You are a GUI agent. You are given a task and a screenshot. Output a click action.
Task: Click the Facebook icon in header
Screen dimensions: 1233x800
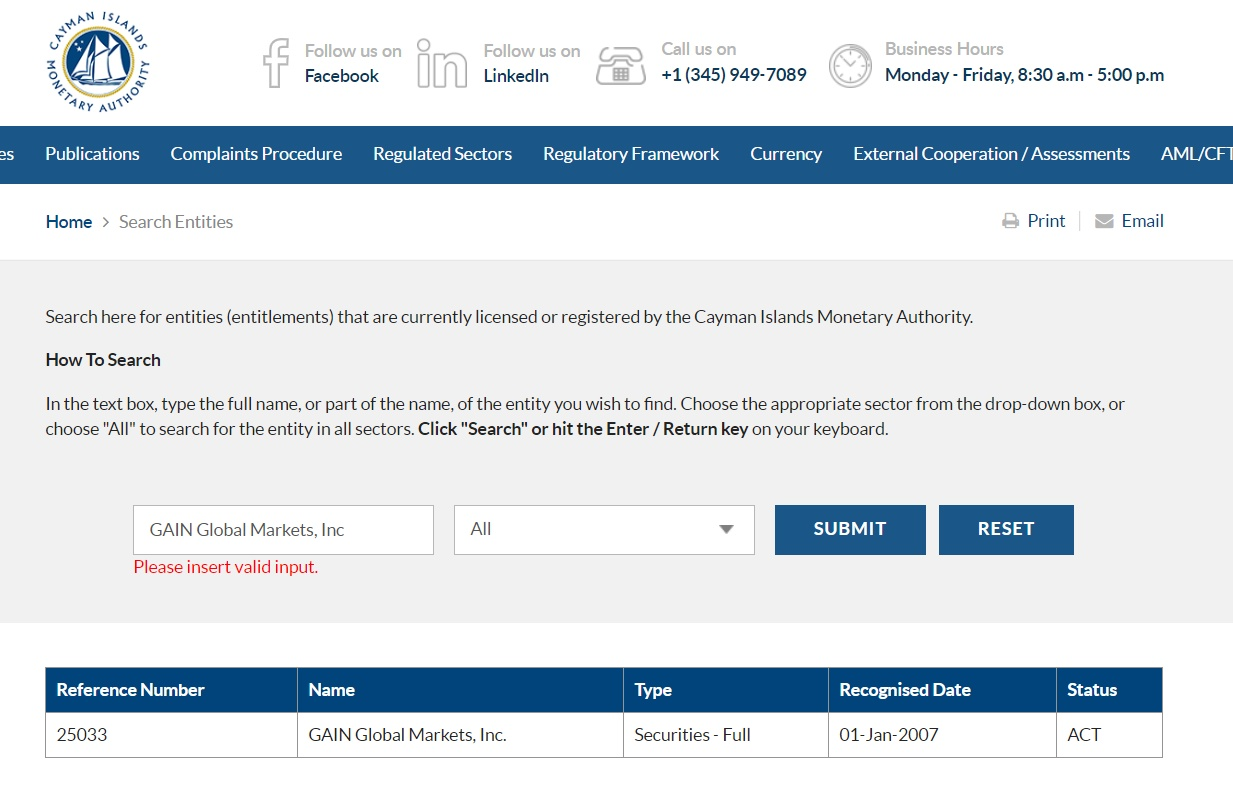tap(276, 63)
